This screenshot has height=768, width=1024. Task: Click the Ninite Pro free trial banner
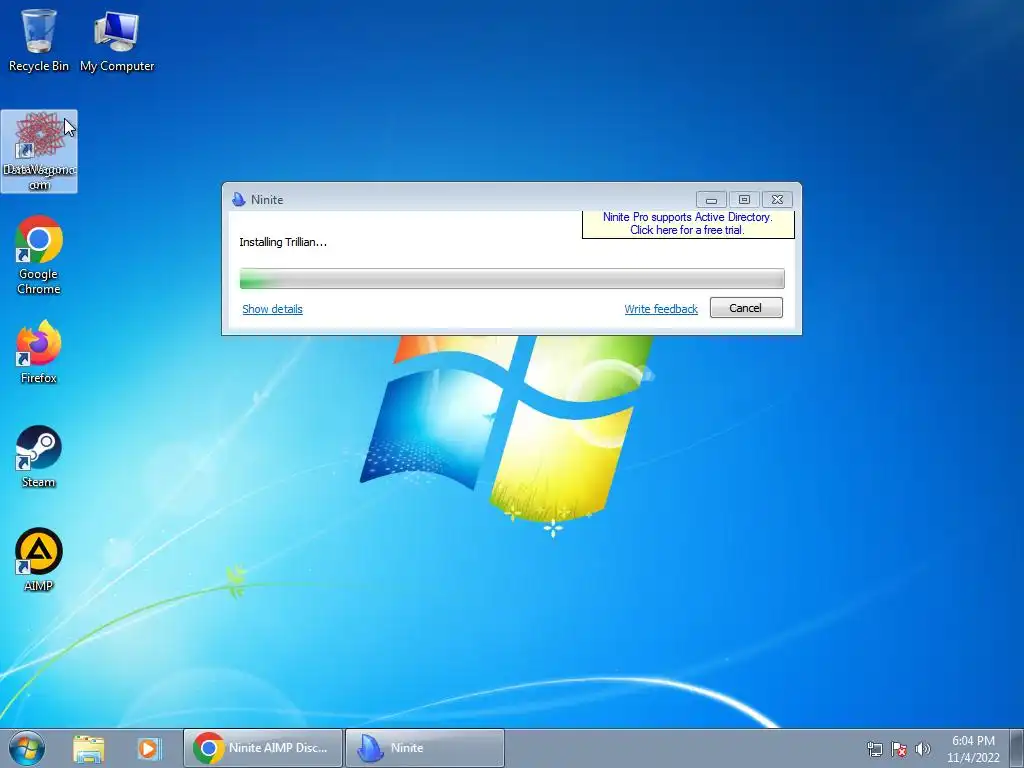688,223
